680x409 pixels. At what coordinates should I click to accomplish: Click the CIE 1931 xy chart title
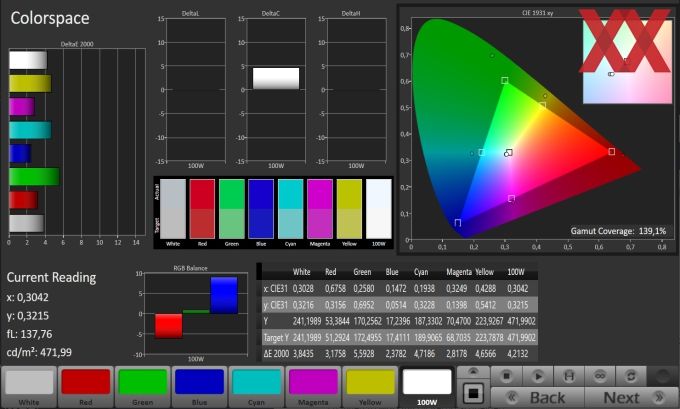click(537, 13)
